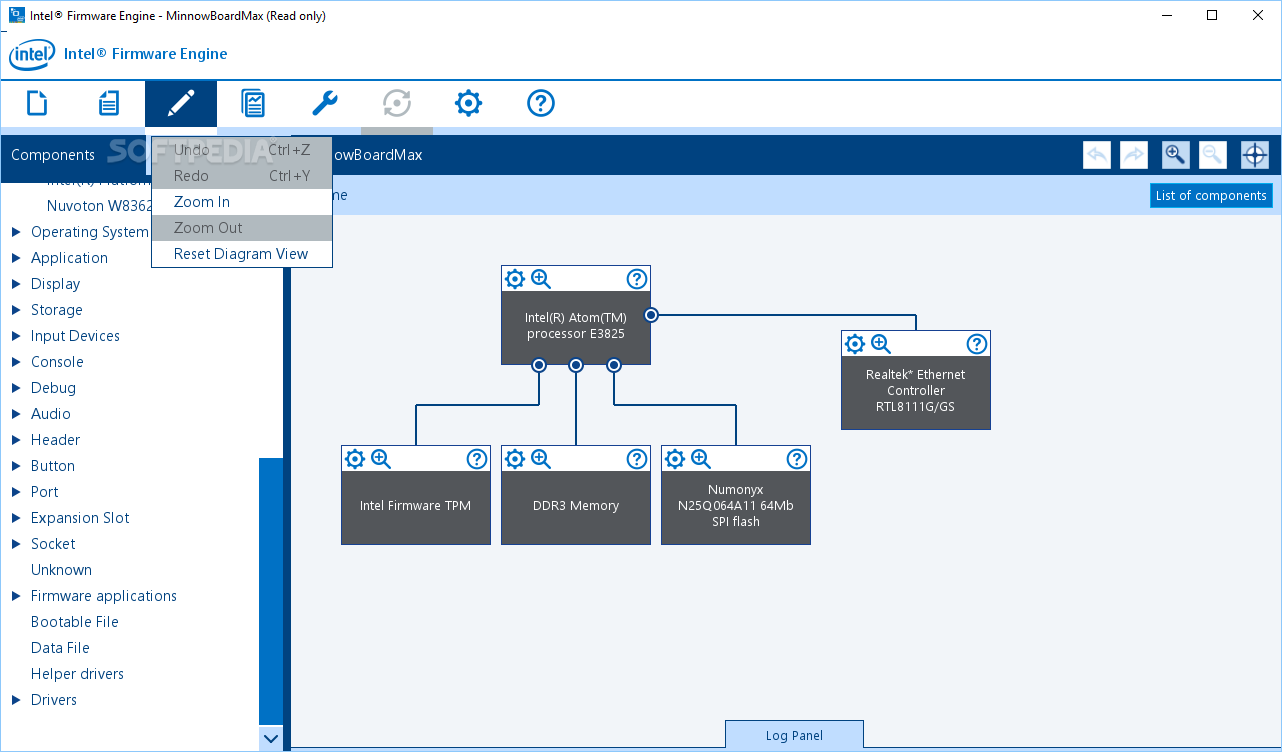Choose Zoom In from the Edit menu
The width and height of the screenshot is (1282, 752).
[x=242, y=202]
